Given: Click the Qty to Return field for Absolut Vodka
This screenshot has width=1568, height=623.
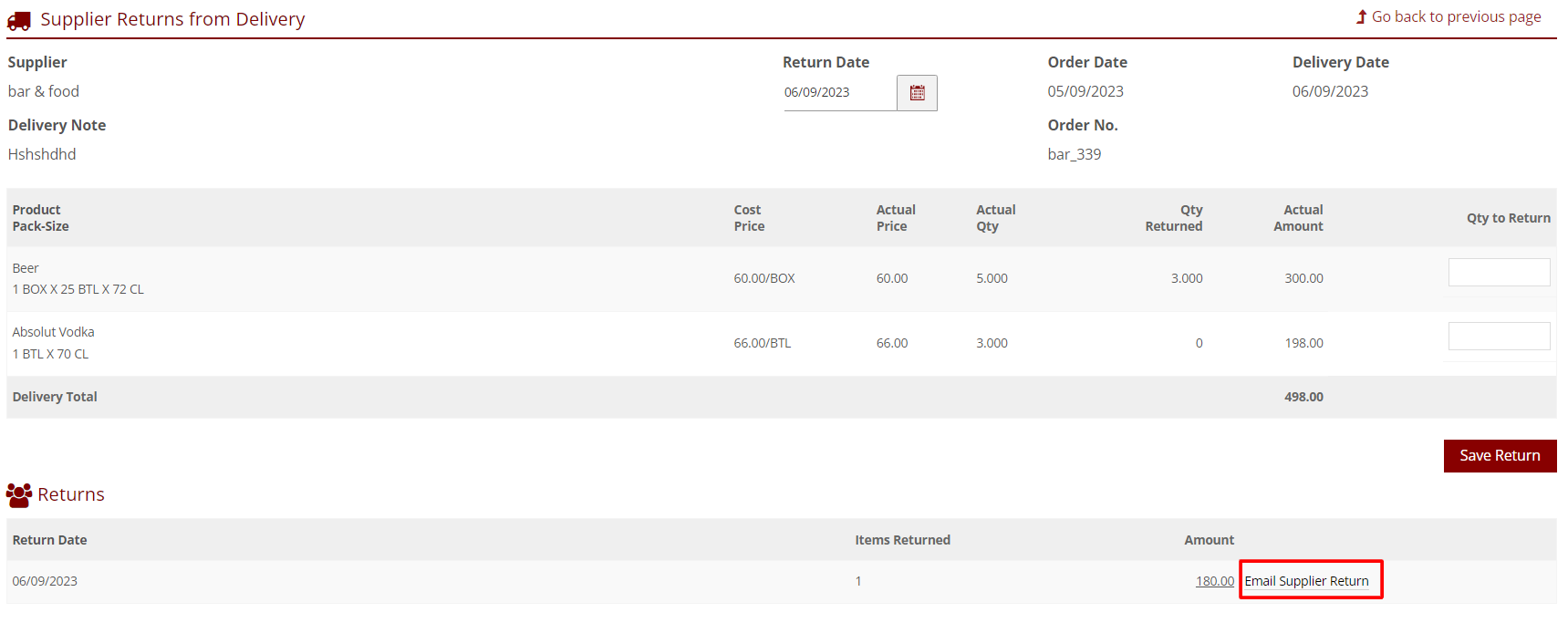Looking at the screenshot, I should click(x=1499, y=337).
